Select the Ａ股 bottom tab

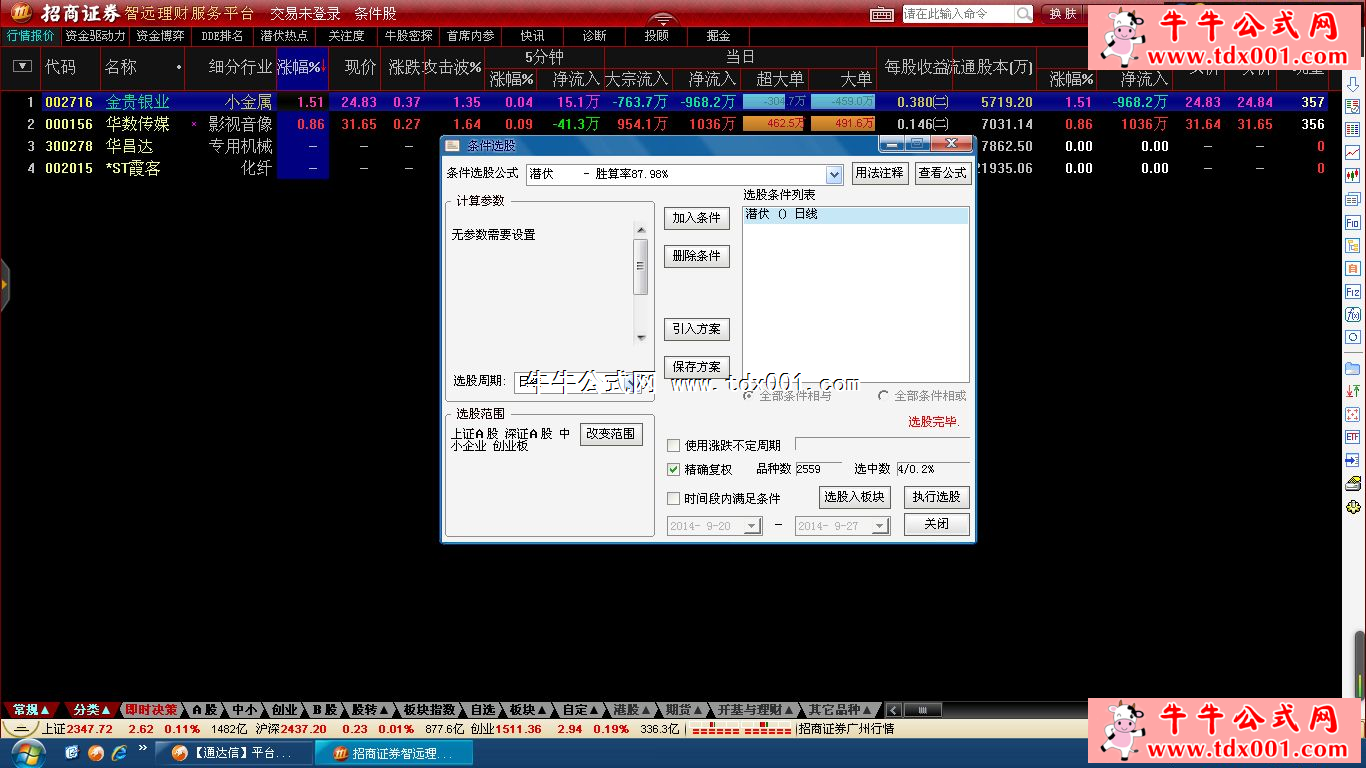tap(205, 710)
